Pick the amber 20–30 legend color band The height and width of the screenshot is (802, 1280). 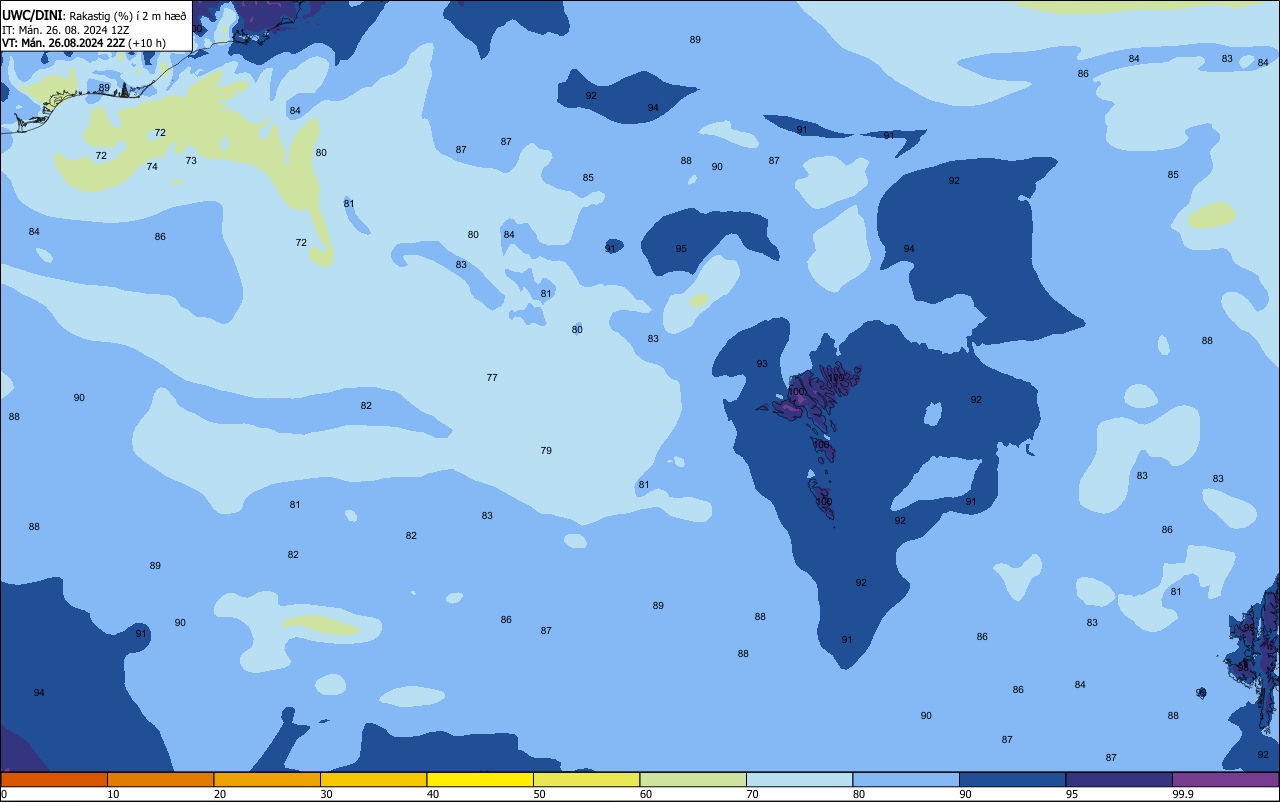point(267,779)
